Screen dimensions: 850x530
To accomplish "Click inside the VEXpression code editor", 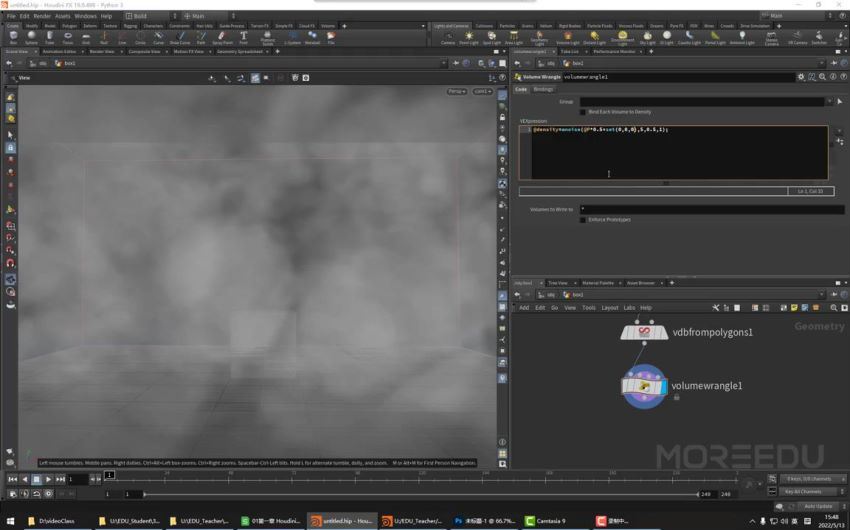I will (x=673, y=153).
